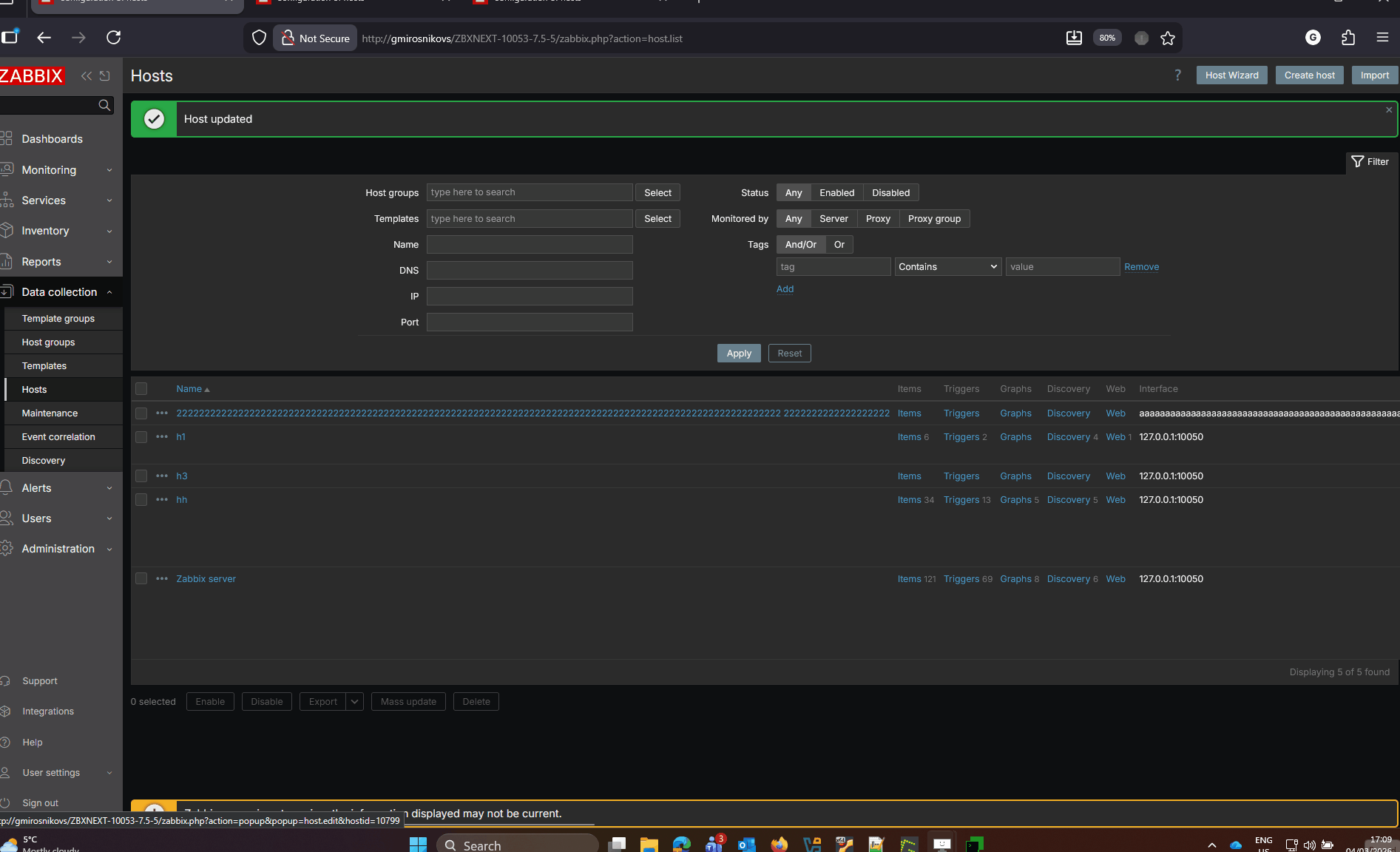Image resolution: width=1400 pixels, height=852 pixels.
Task: Open Templates in Data collection menu
Action: click(x=44, y=366)
